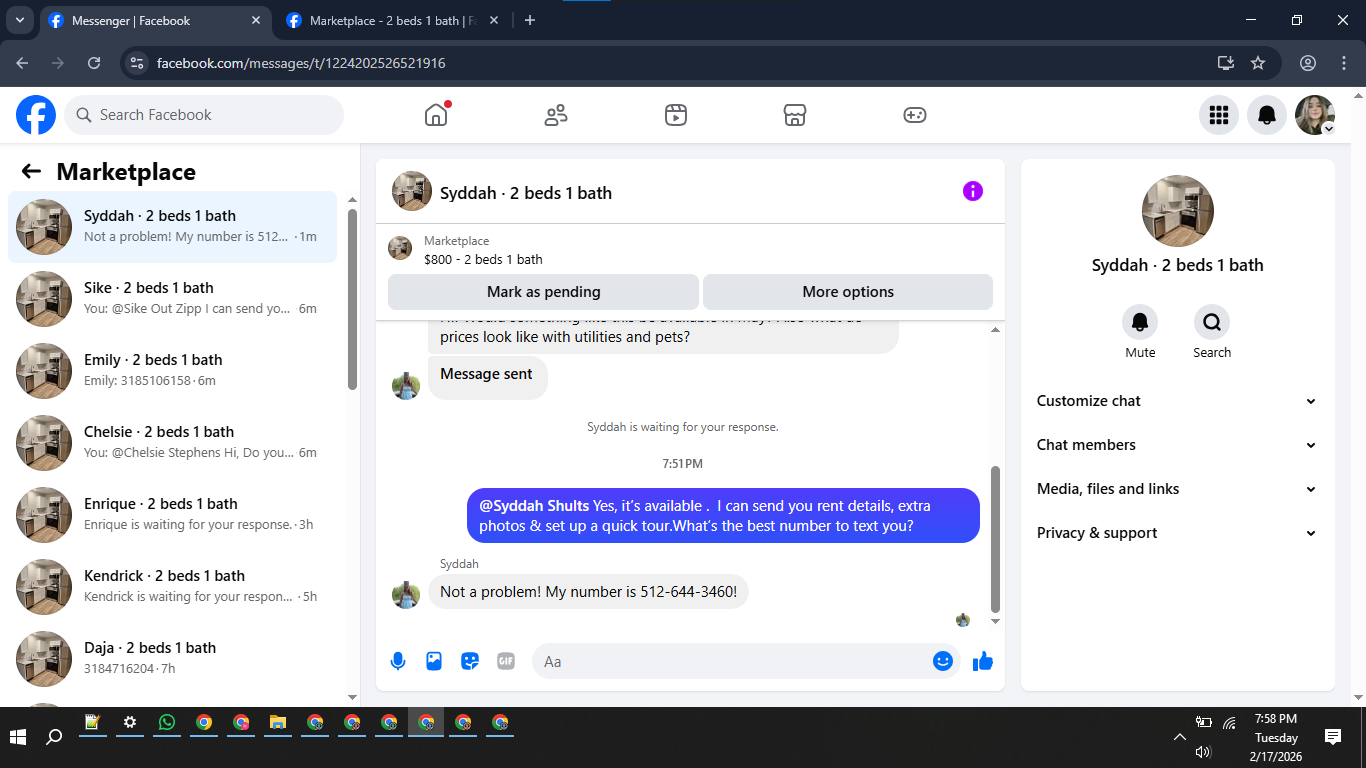Open the account profile picture menu
Screen dimensions: 1366x768
click(1315, 115)
